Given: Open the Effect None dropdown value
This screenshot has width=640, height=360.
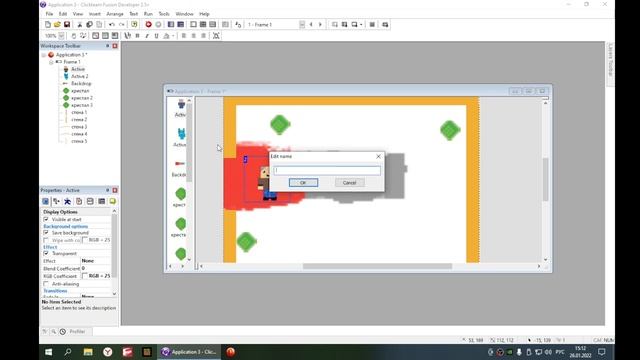Looking at the screenshot, I should click(96, 261).
